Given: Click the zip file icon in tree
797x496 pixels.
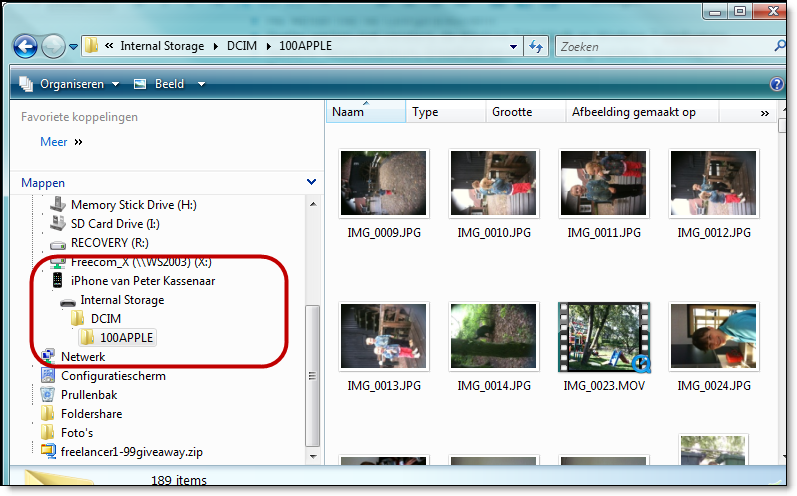Looking at the screenshot, I should pyautogui.click(x=48, y=451).
